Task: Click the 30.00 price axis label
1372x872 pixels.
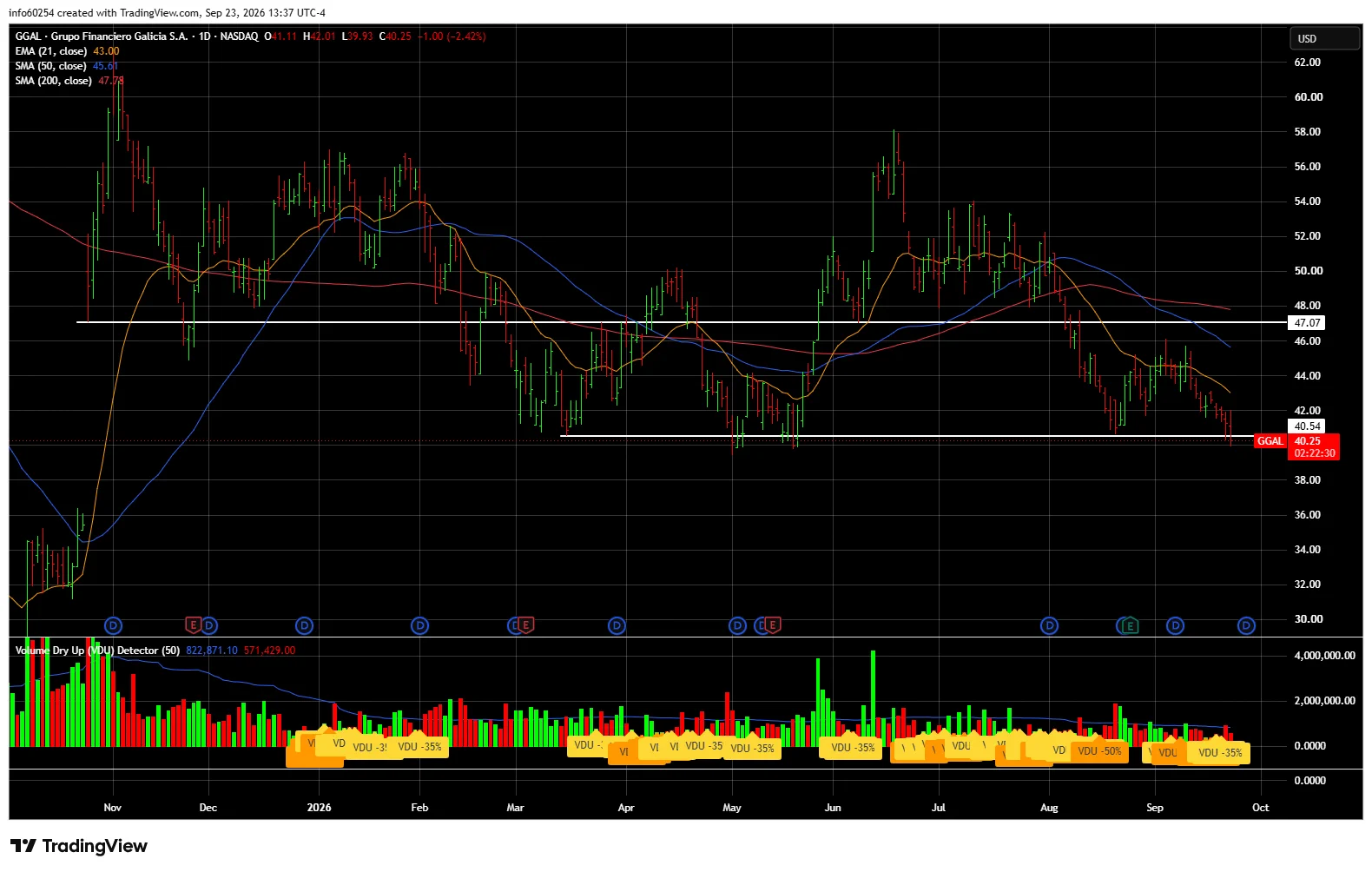Action: [x=1308, y=619]
